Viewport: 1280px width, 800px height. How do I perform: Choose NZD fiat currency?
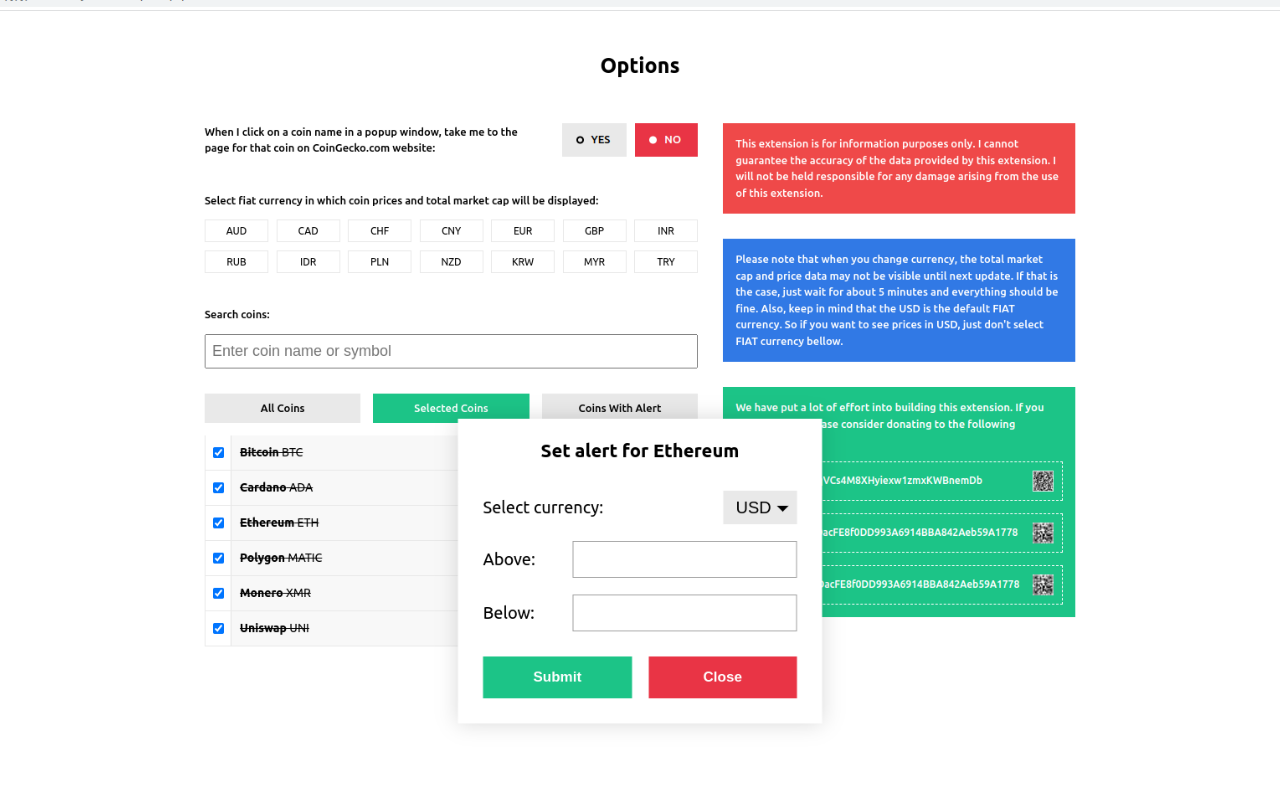(x=452, y=262)
